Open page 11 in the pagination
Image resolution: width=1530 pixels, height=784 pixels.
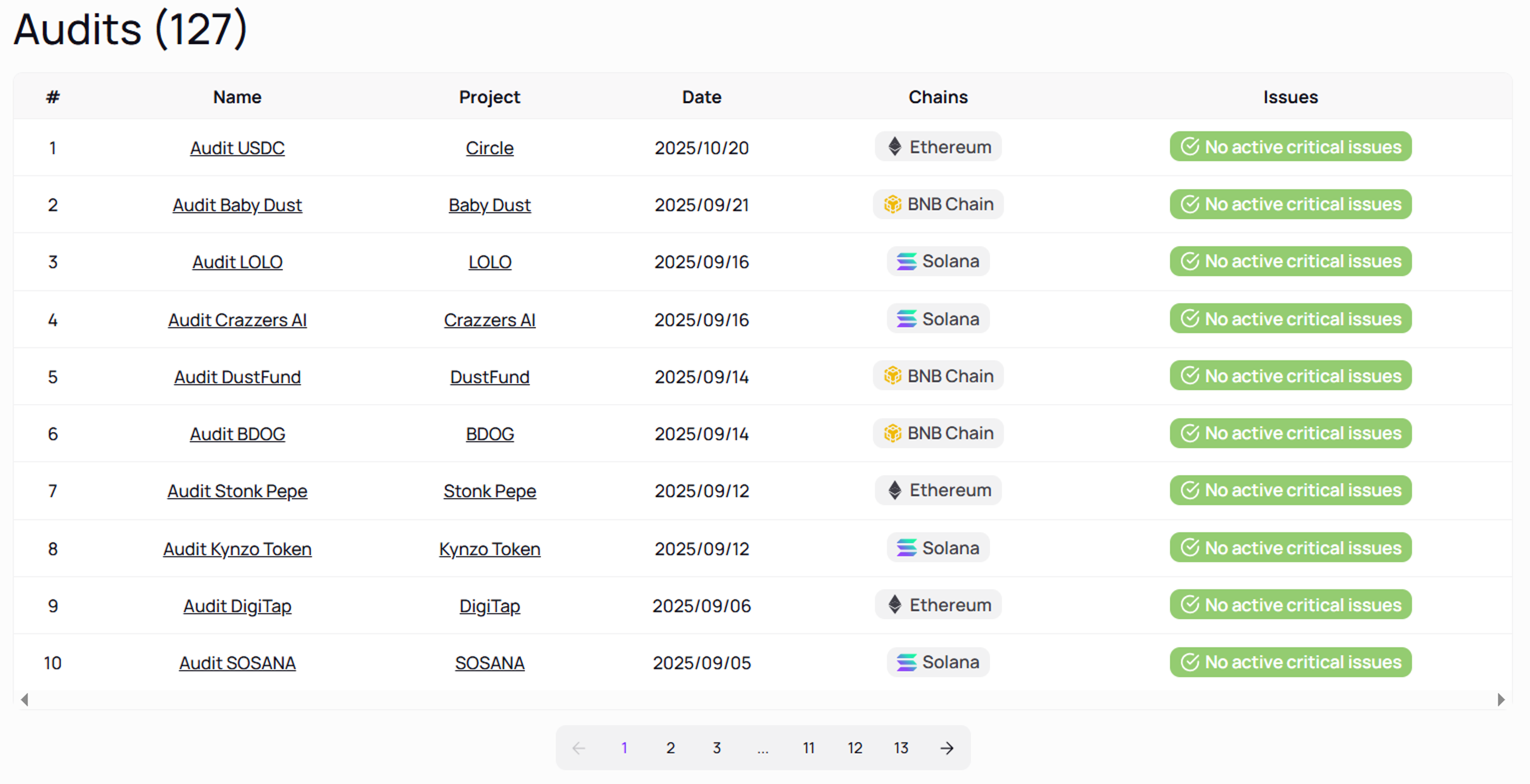[808, 748]
